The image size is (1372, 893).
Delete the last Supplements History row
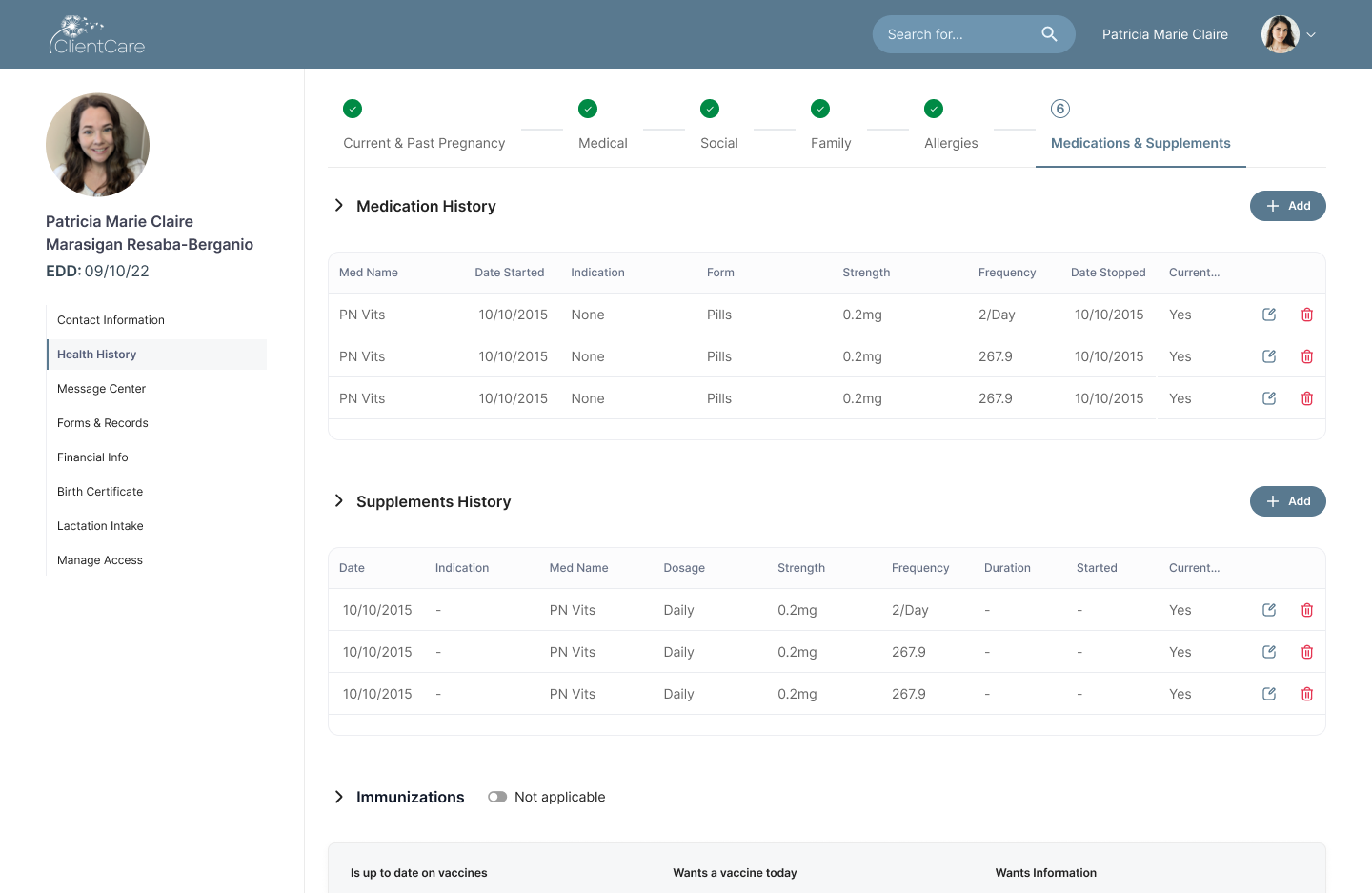(x=1307, y=694)
